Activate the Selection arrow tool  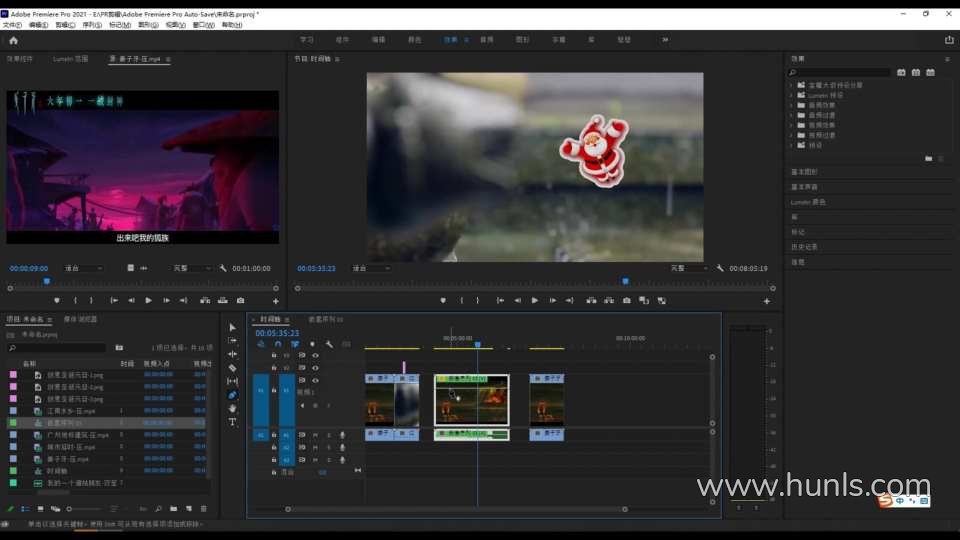pos(233,327)
